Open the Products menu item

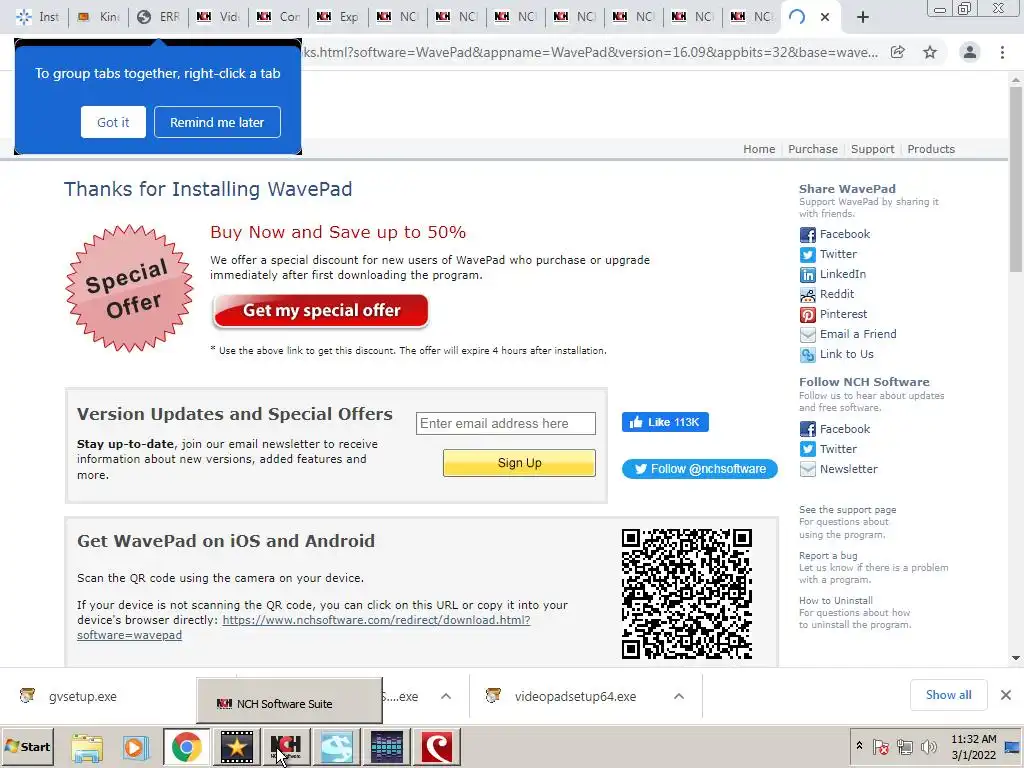(x=931, y=149)
